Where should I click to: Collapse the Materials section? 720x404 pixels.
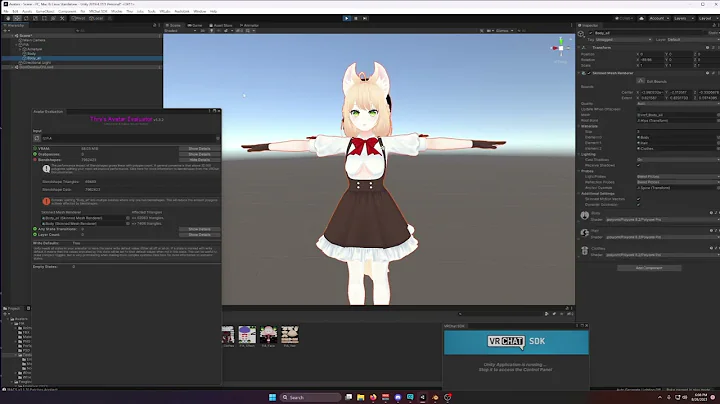(579, 126)
